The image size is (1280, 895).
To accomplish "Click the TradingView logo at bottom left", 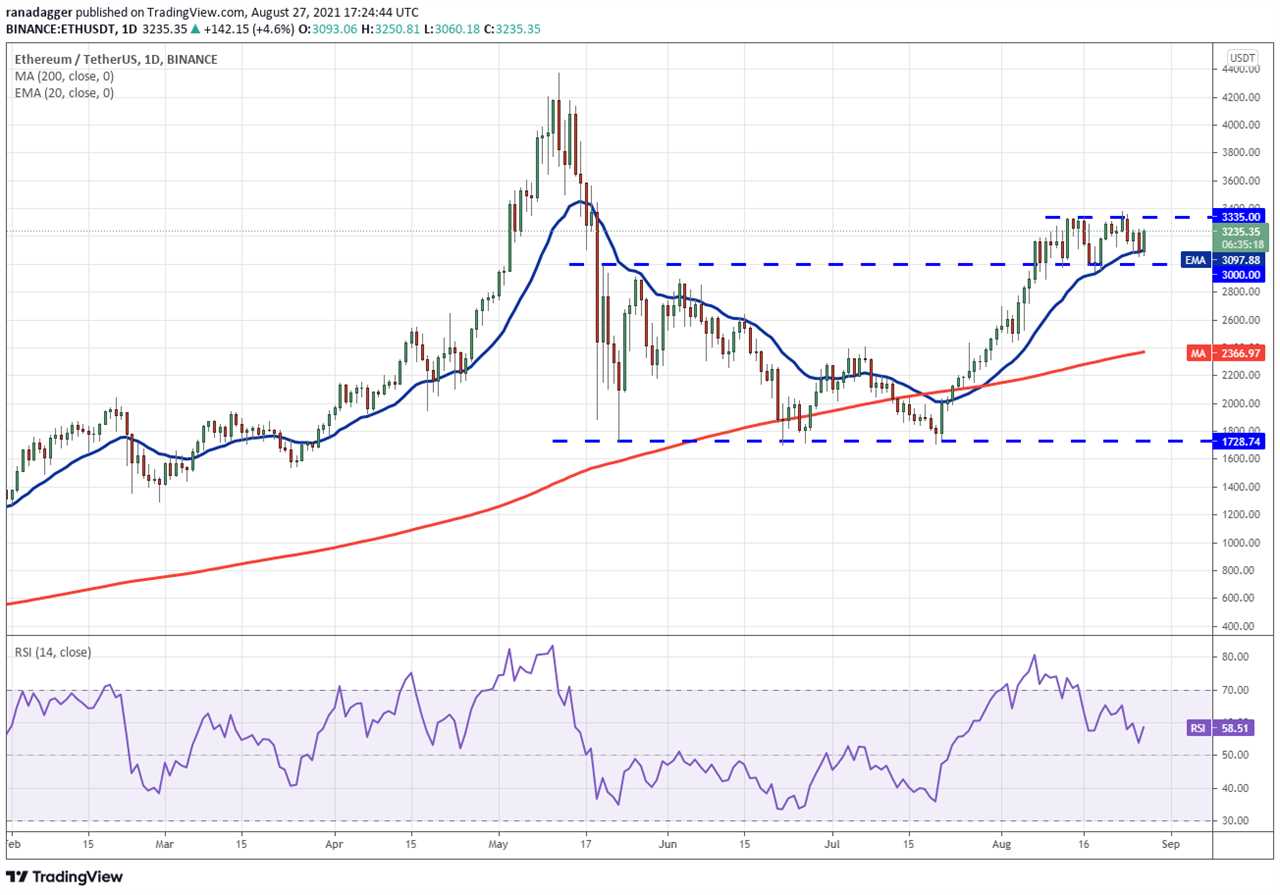I will point(65,877).
